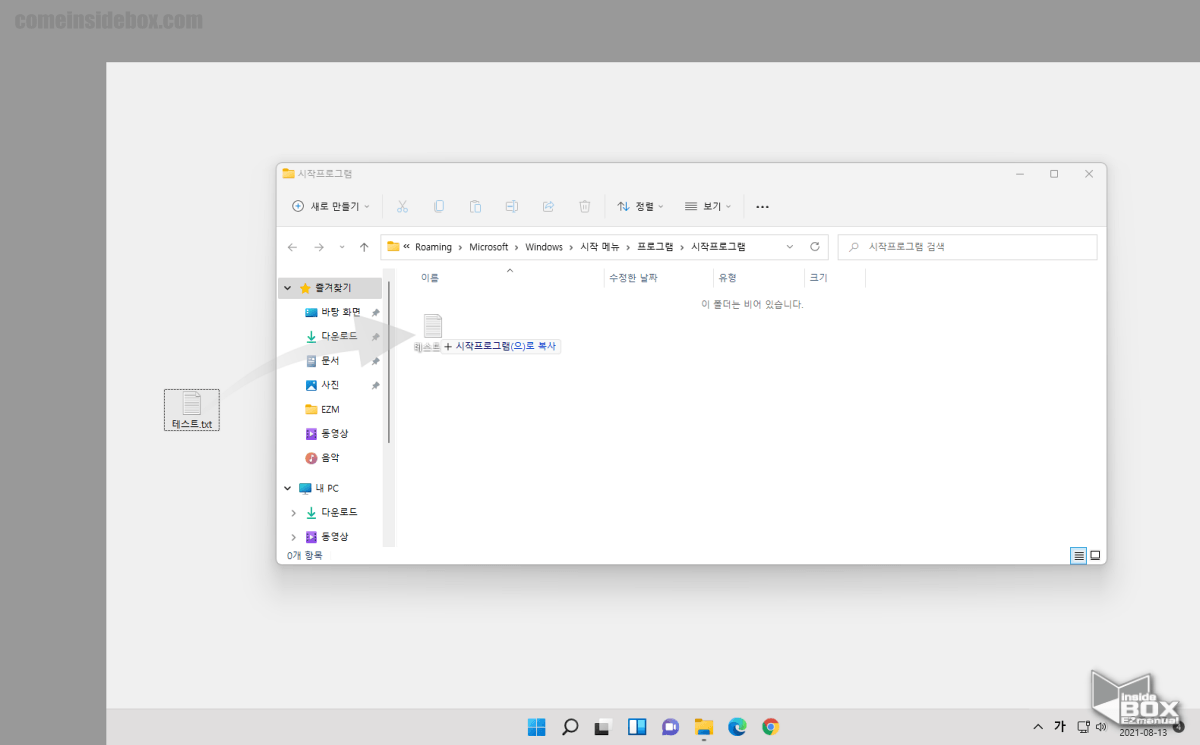
Task: Open the Share icon in the toolbar
Action: click(x=548, y=206)
